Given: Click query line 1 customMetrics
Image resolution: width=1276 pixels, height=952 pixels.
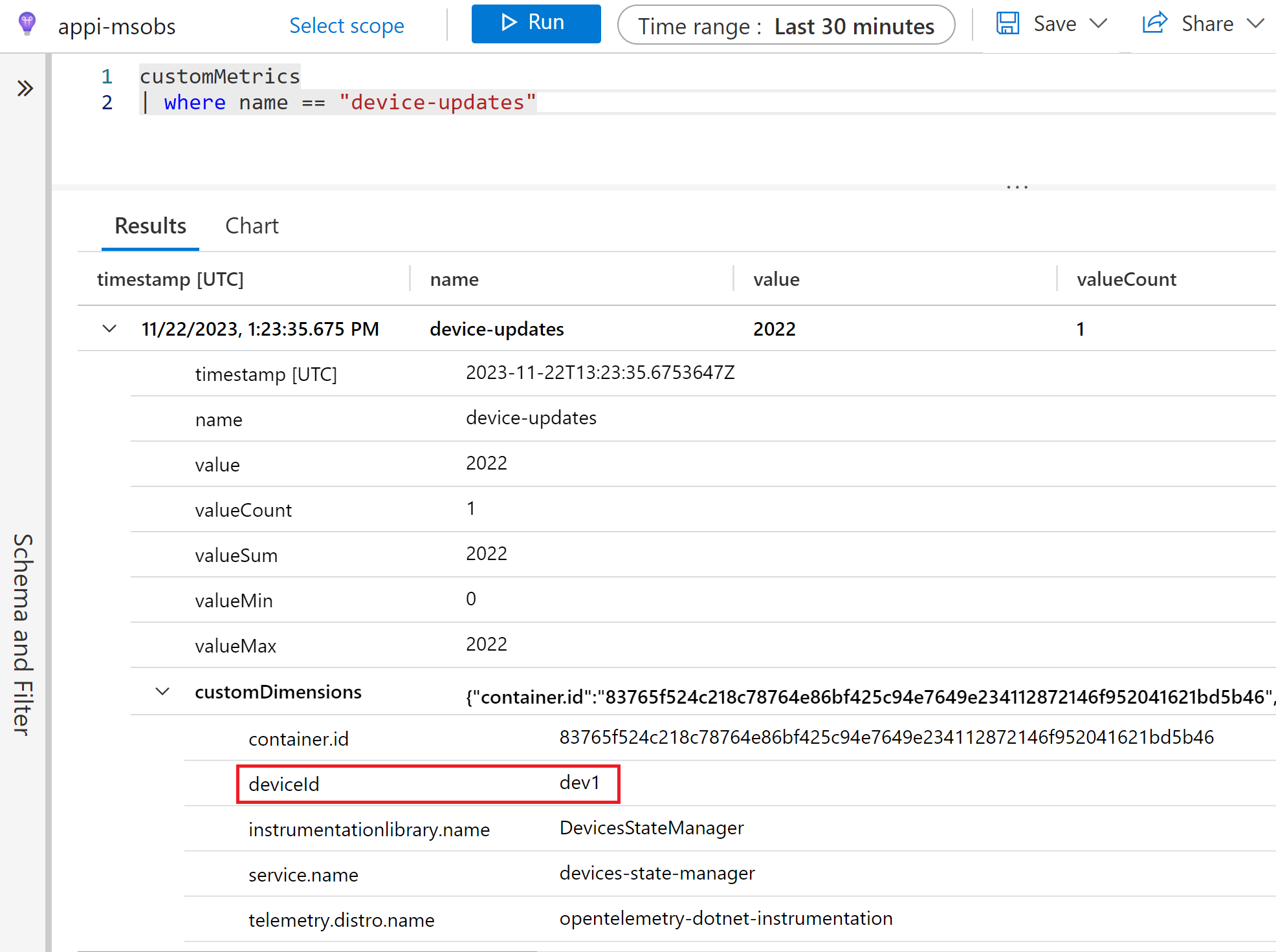Looking at the screenshot, I should [x=220, y=76].
